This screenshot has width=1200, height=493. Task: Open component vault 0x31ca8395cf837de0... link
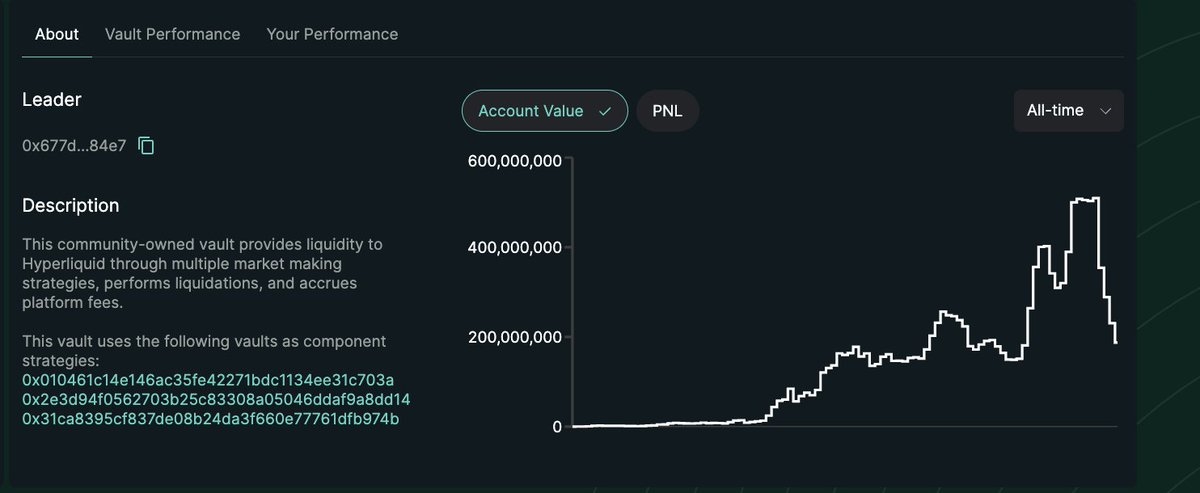[x=210, y=418]
